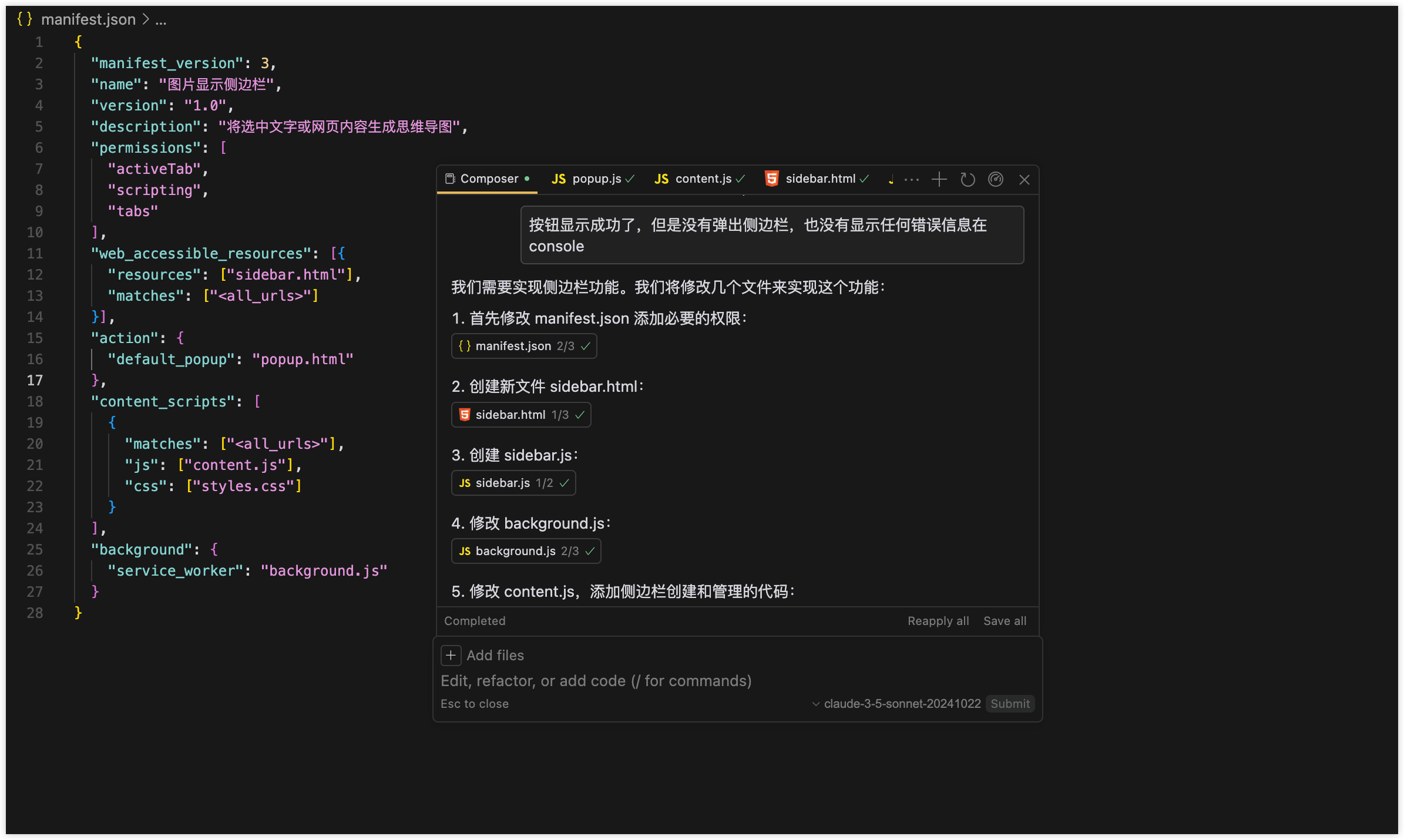Viewport: 1404px width, 840px height.
Task: Click the Reapply all button
Action: click(938, 621)
